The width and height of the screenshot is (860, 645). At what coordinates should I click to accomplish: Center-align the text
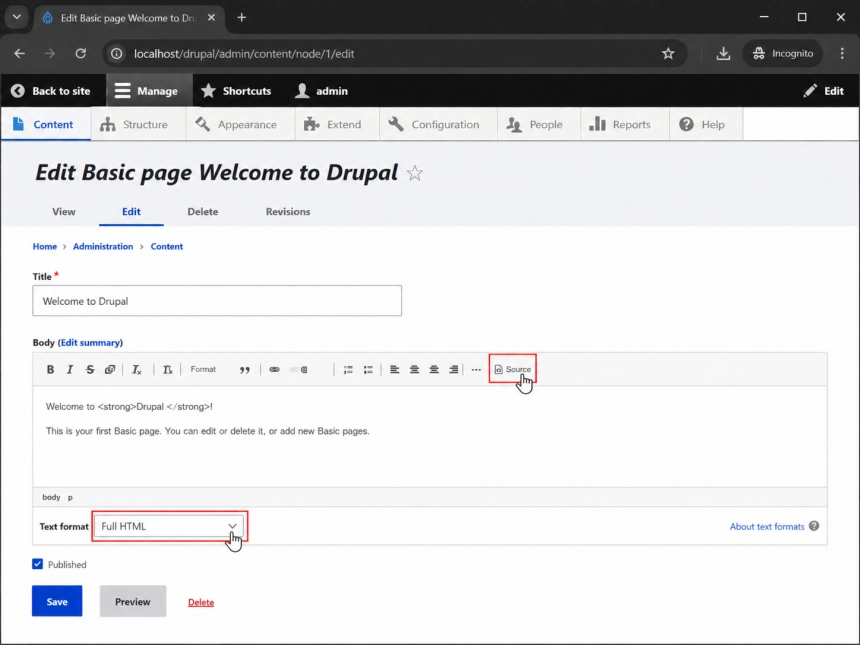pyautogui.click(x=414, y=370)
